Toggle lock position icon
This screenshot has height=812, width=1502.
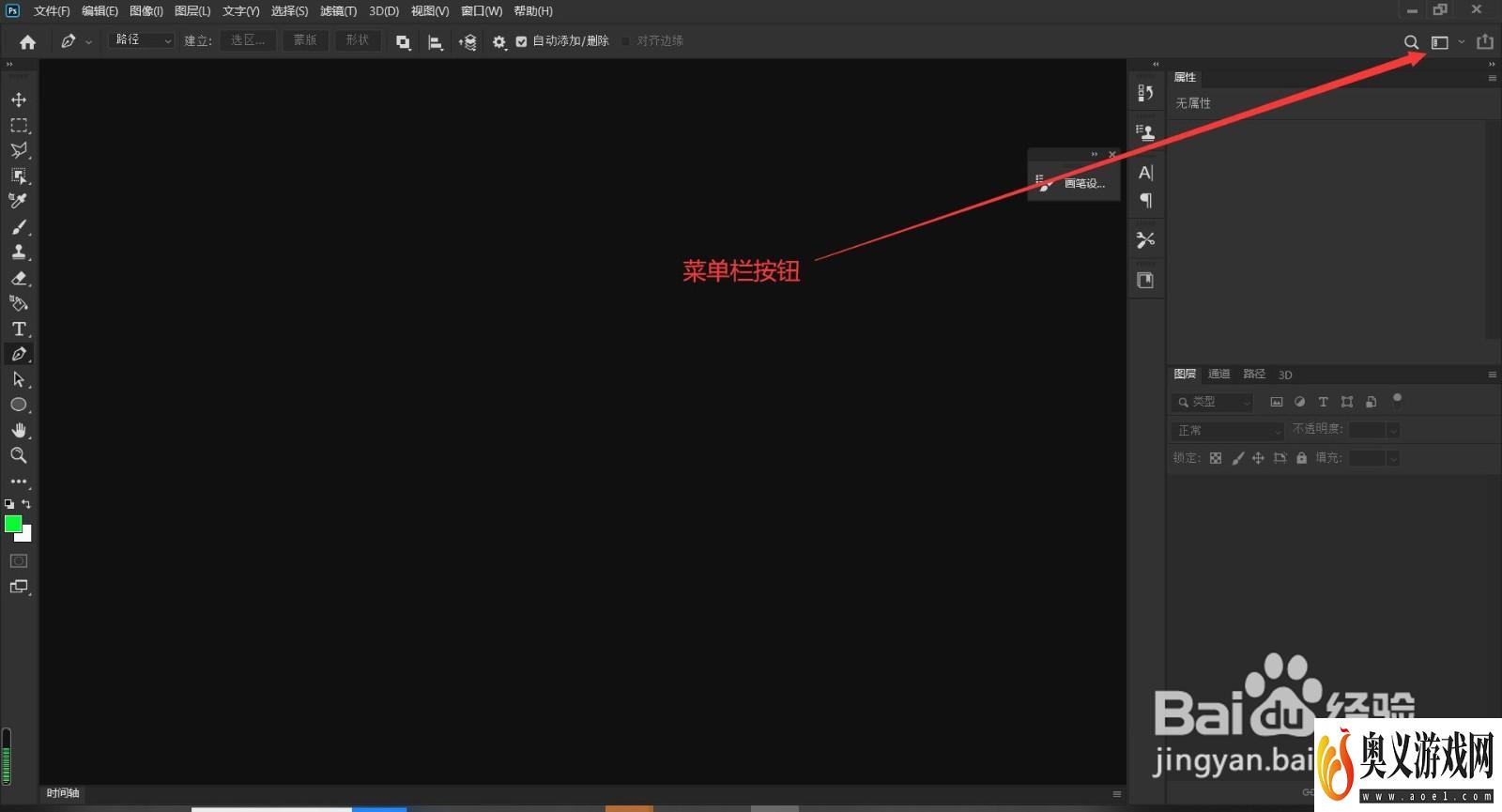pos(1258,458)
